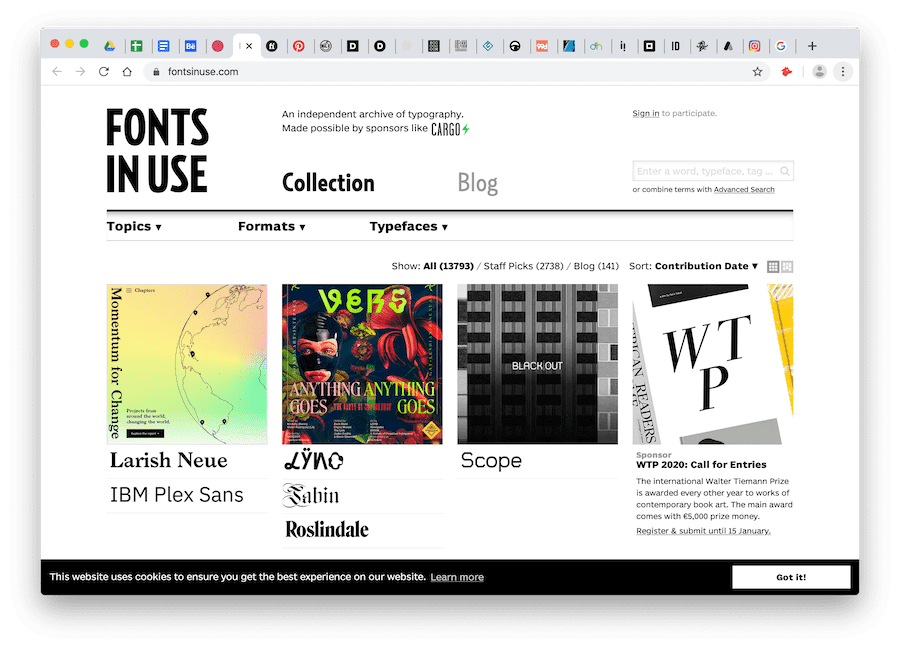This screenshot has height=649, width=900.
Task: Click the site search input field
Action: point(713,171)
